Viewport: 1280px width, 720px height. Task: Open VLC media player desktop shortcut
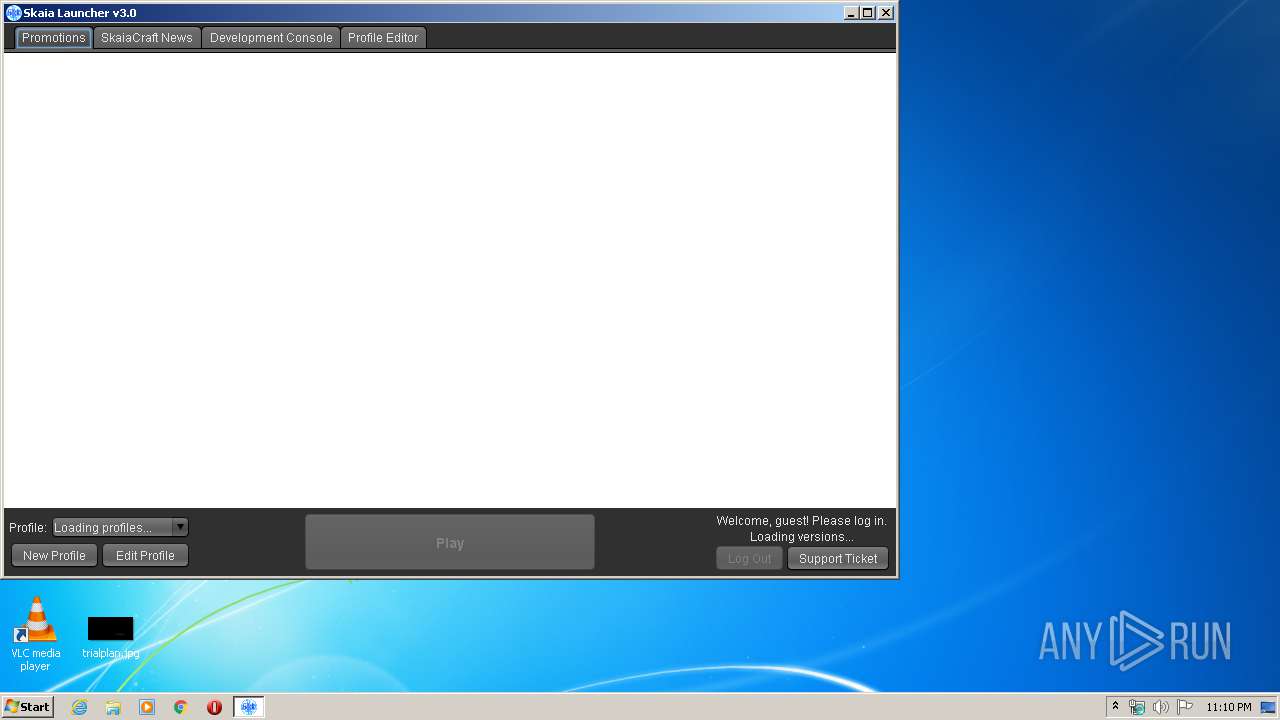click(x=35, y=634)
